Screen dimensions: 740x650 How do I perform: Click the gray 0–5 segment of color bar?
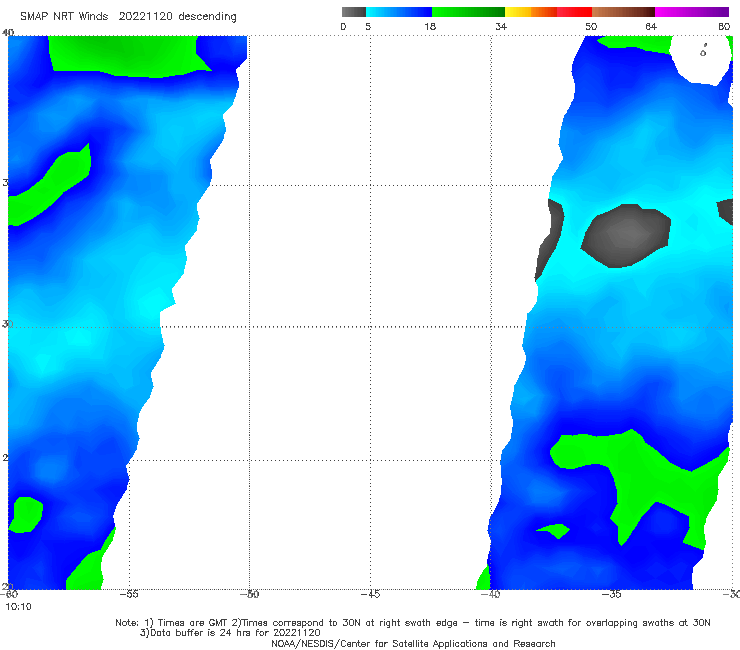pos(353,12)
